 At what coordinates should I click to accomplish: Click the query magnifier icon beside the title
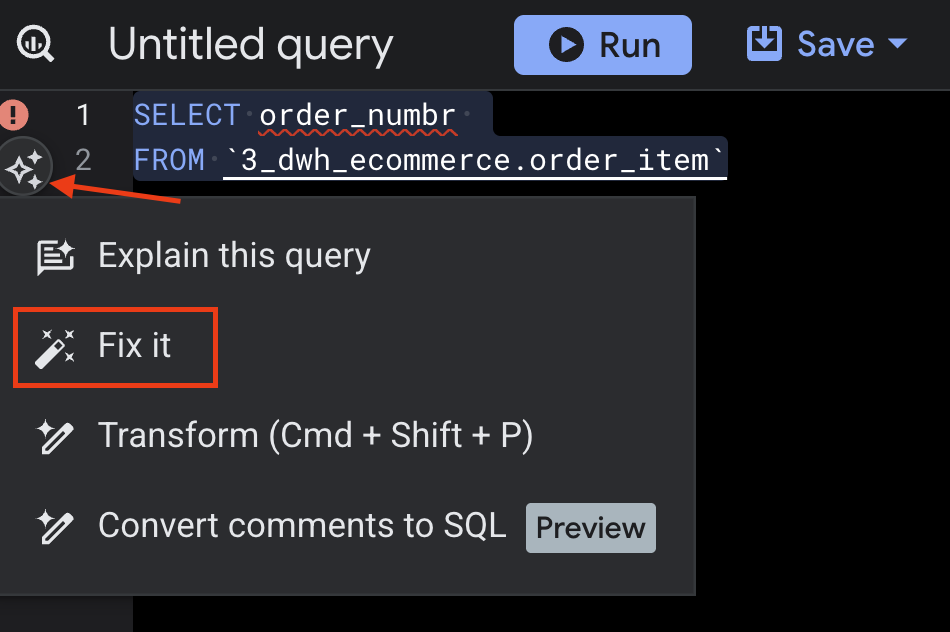point(35,44)
